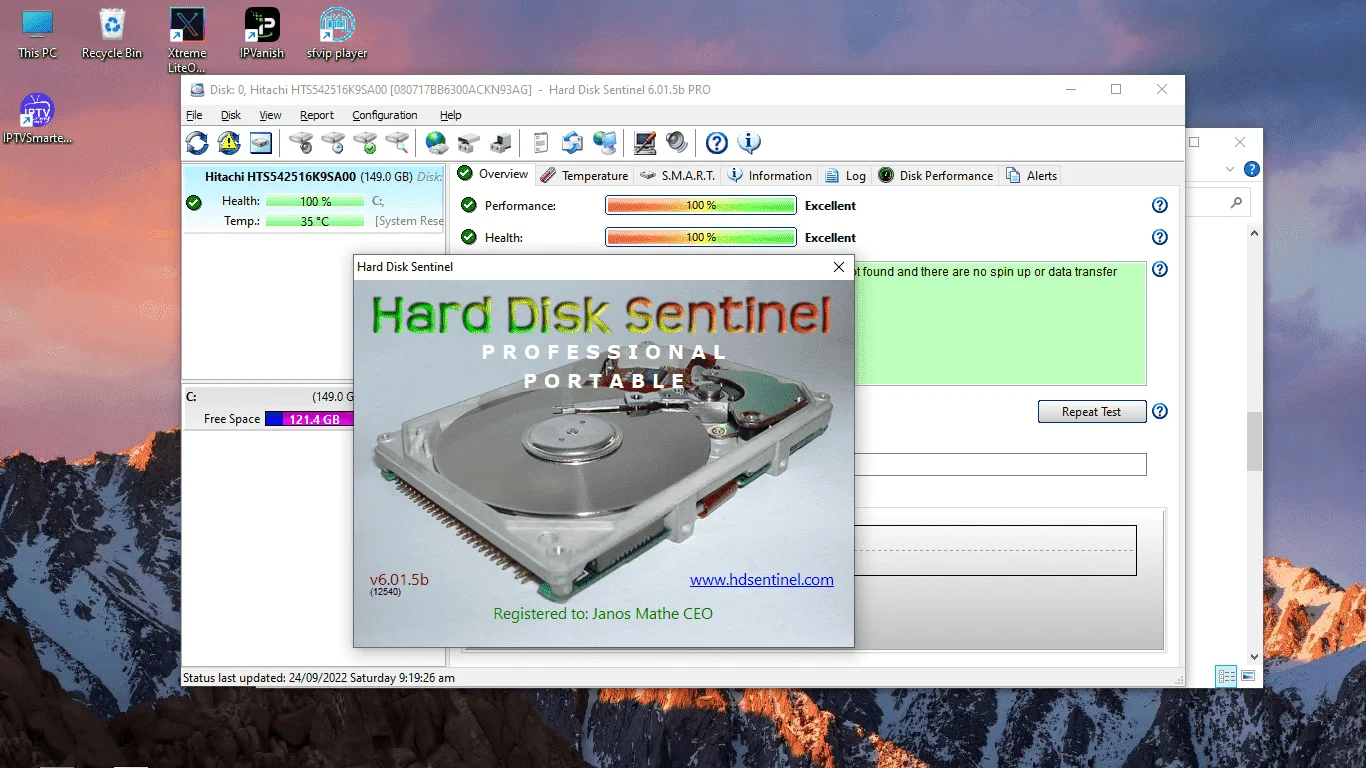Switch to the Disk Performance tab
The image size is (1366, 768).
point(936,175)
